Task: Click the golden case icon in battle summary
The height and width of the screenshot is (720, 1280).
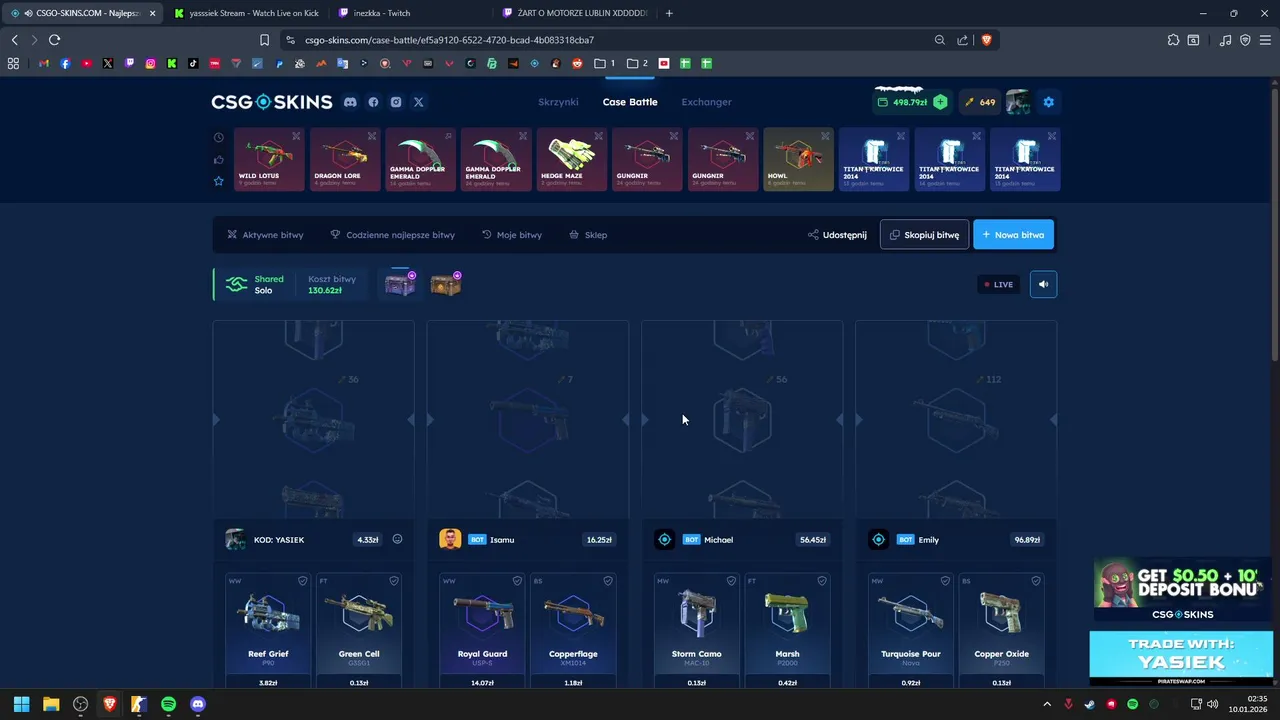Action: pyautogui.click(x=446, y=285)
